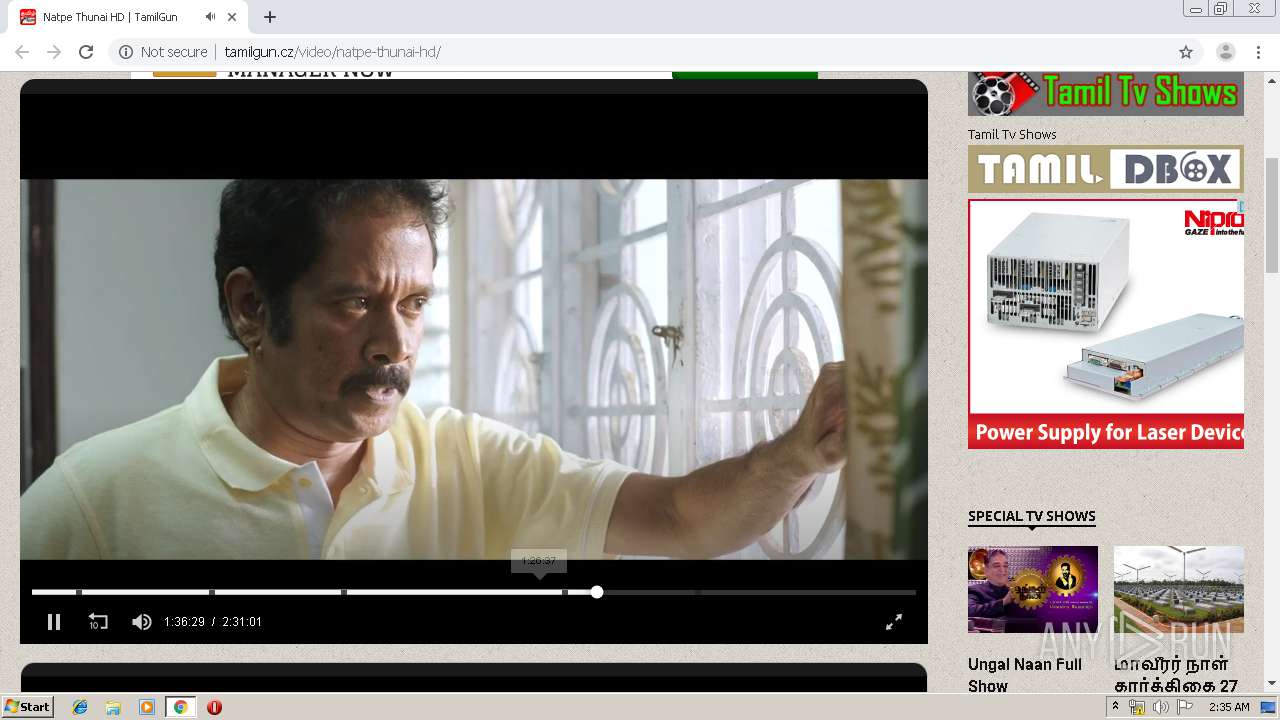
Task: Open Ungal Naan Full Show thumbnail
Action: coord(1033,589)
